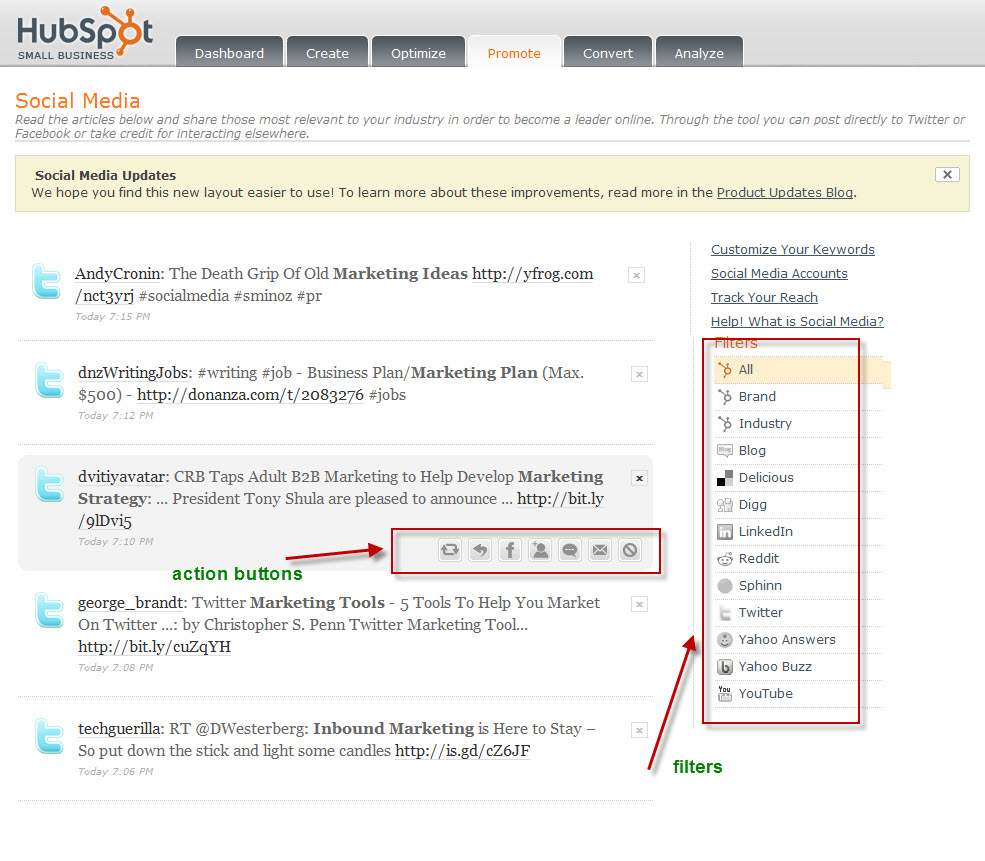985x861 pixels.
Task: Click the Reddit alien filter icon
Action: (725, 559)
